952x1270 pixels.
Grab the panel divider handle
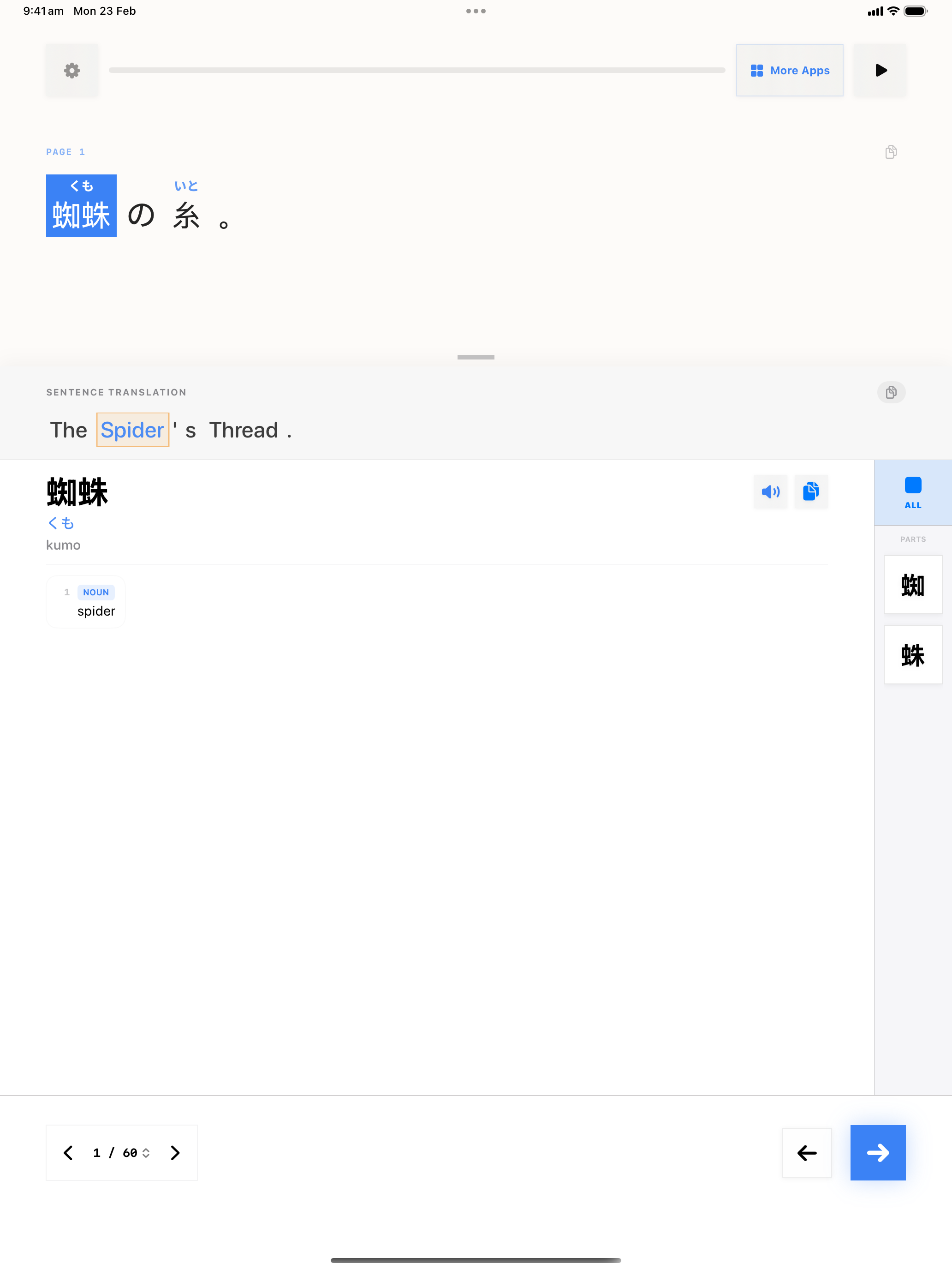476,357
